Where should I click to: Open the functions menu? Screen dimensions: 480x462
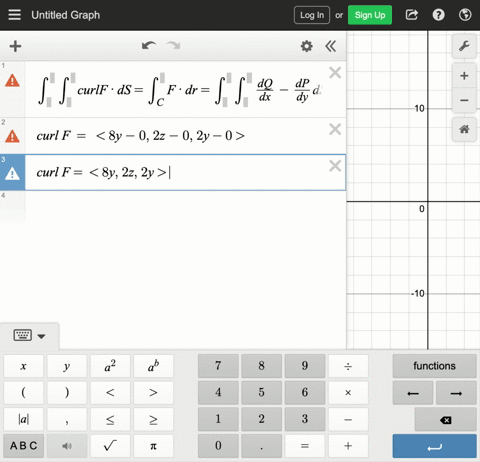[x=434, y=366]
